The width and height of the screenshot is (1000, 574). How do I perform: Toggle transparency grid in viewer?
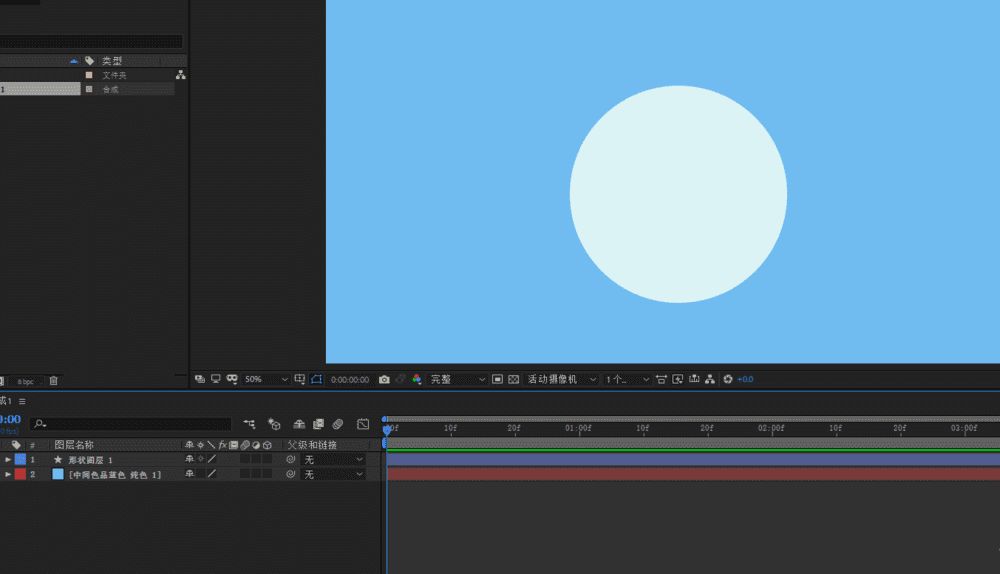513,380
